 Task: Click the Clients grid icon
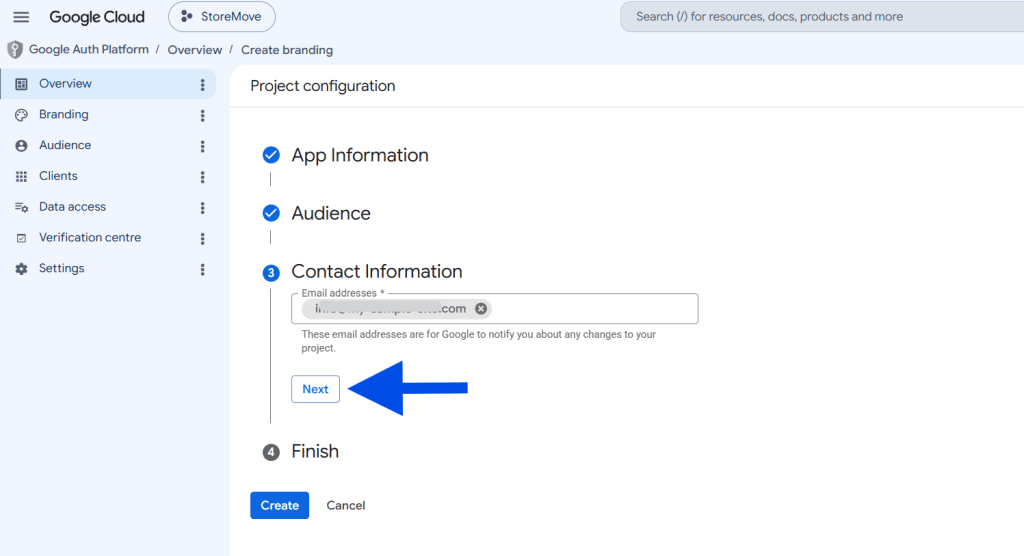(x=22, y=176)
